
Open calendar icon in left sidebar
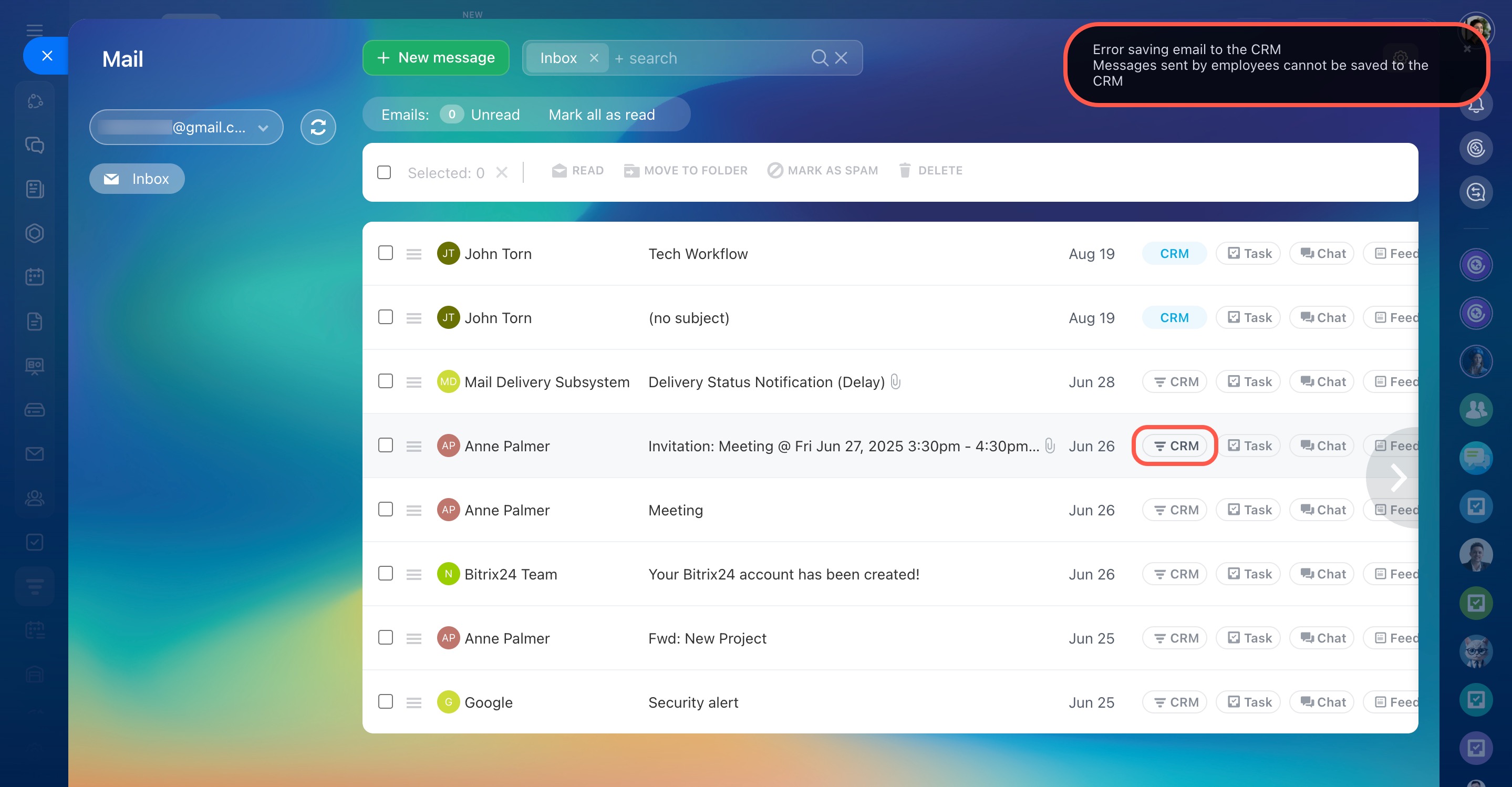35,277
